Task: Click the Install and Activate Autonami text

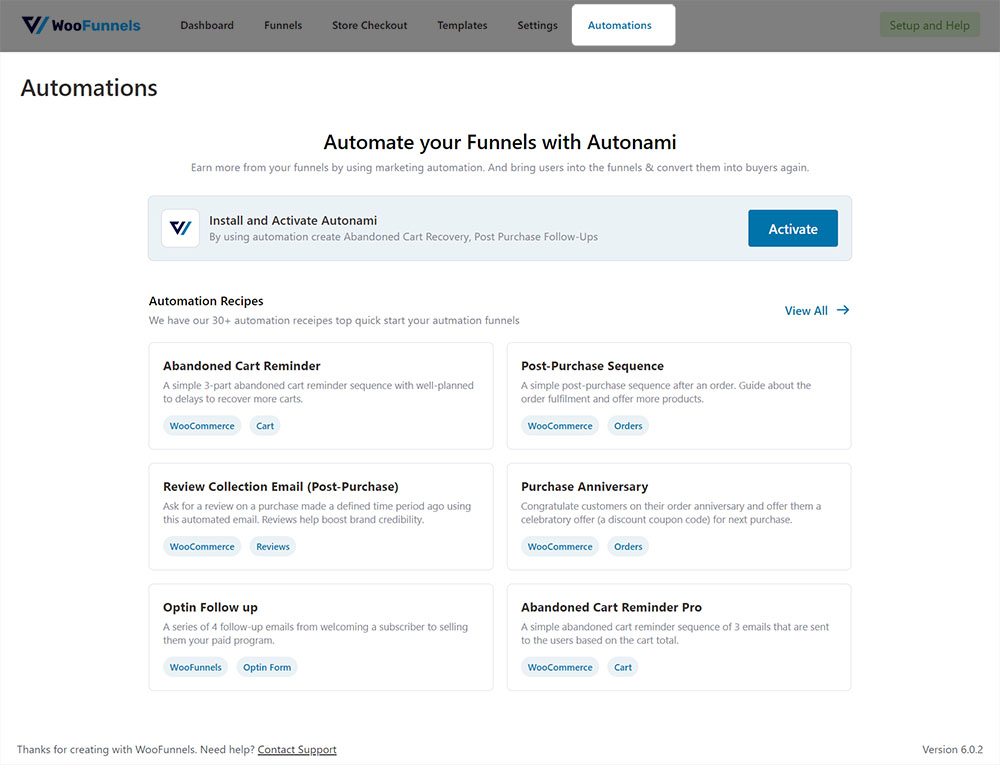Action: 293,221
